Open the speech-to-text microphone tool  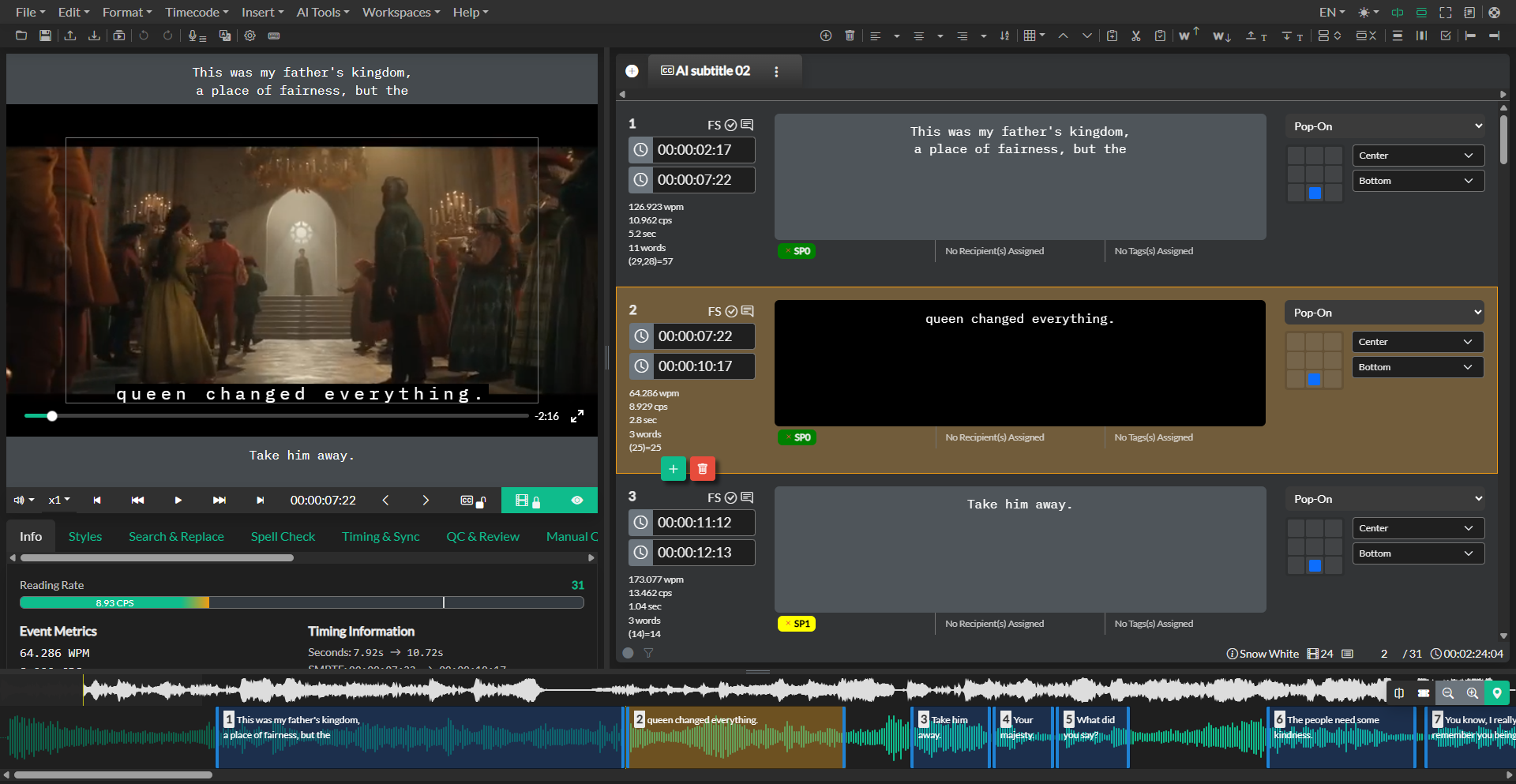point(196,36)
